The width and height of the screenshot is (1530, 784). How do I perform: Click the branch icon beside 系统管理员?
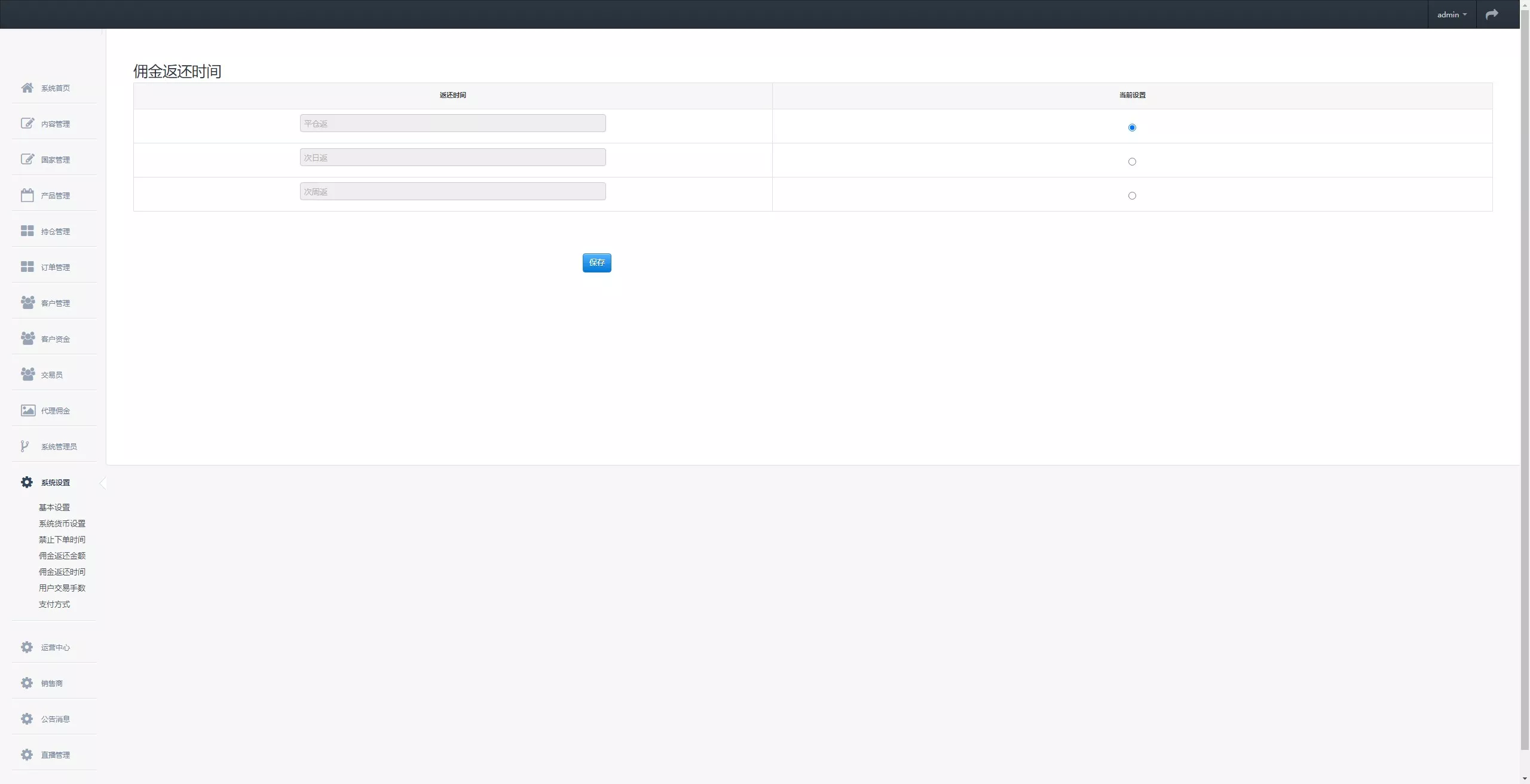click(25, 446)
